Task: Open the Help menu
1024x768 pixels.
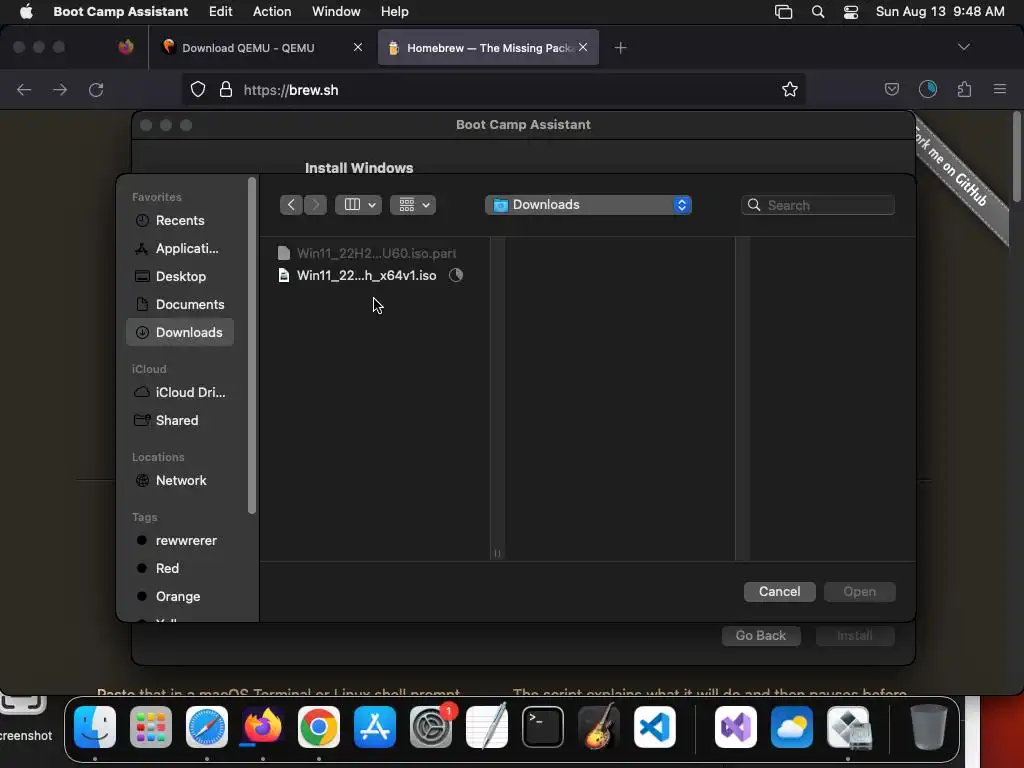Action: pos(394,12)
